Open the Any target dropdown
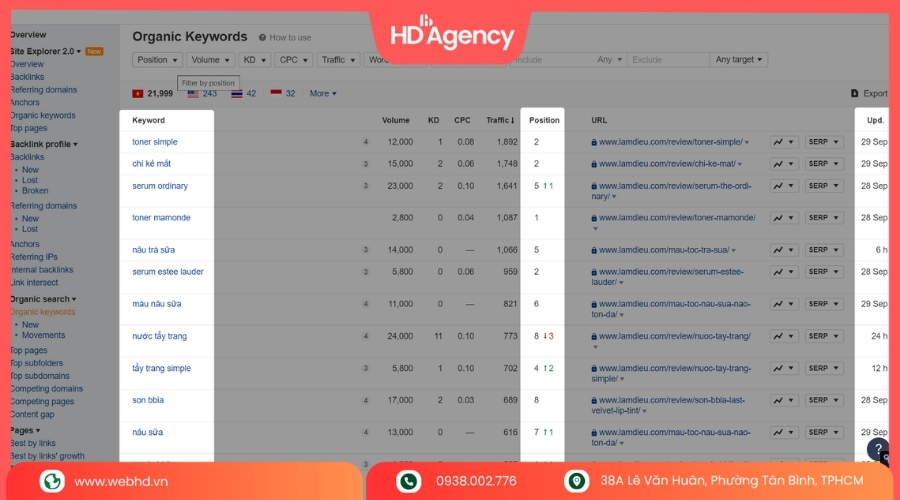 (739, 60)
